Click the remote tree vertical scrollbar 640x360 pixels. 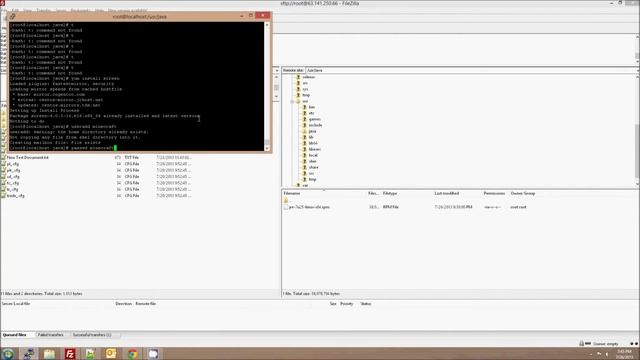pos(637,131)
